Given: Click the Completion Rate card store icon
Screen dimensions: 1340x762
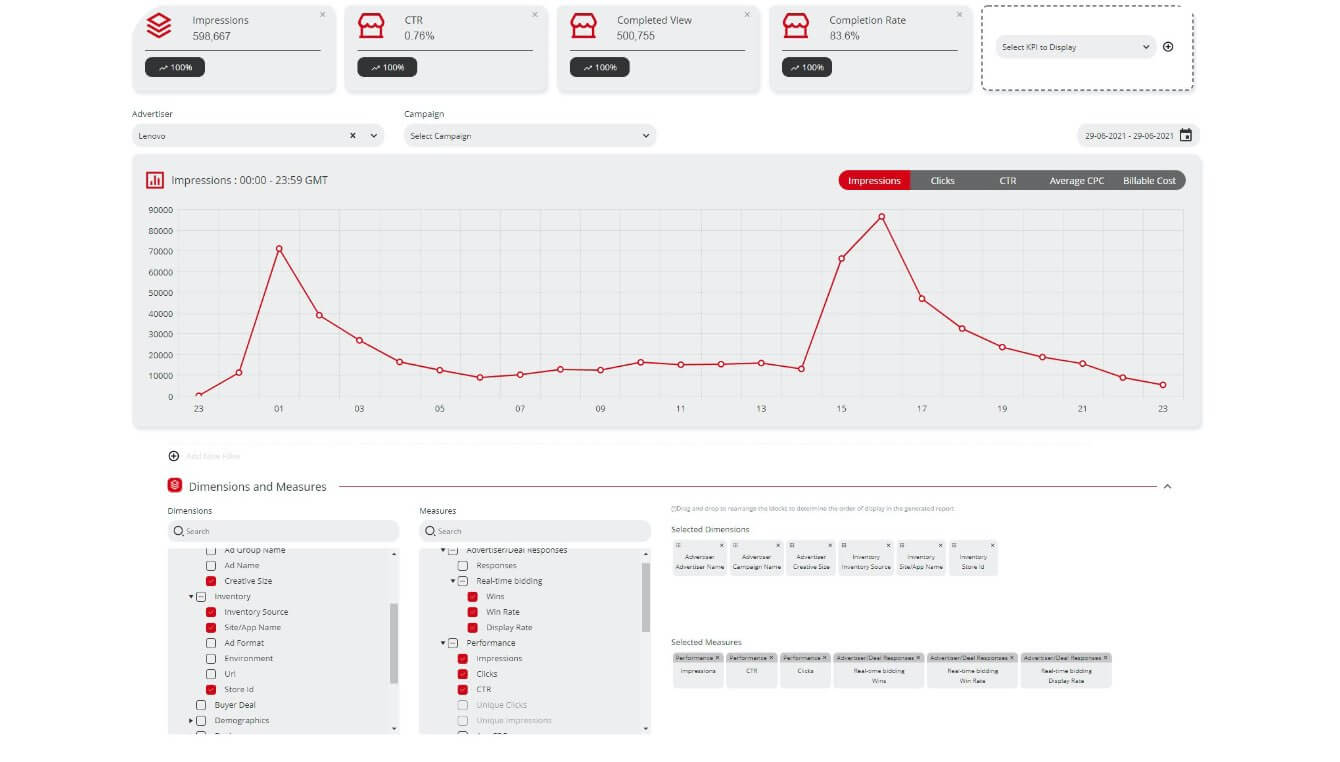Looking at the screenshot, I should click(795, 26).
